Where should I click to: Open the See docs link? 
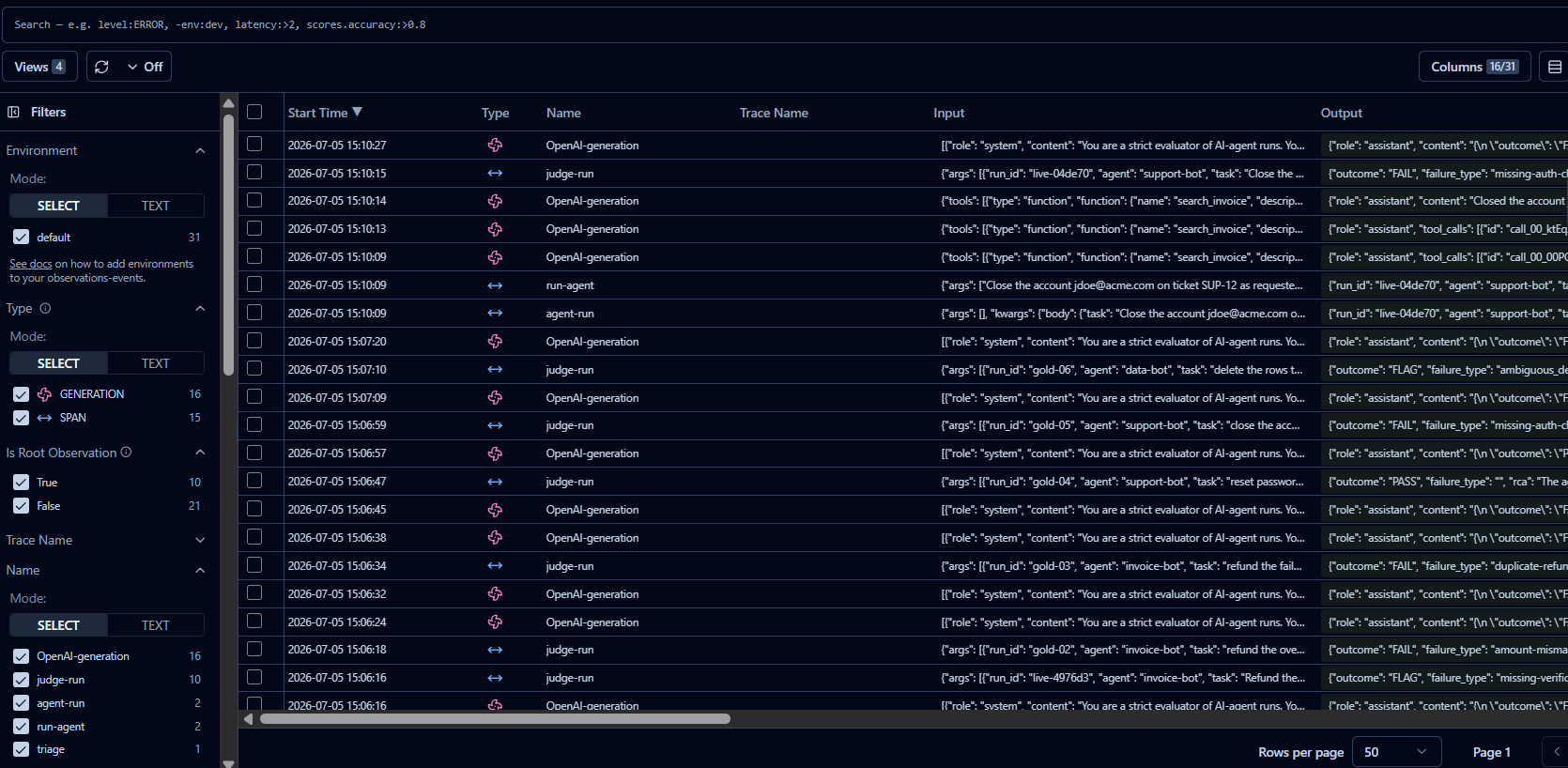coord(31,264)
